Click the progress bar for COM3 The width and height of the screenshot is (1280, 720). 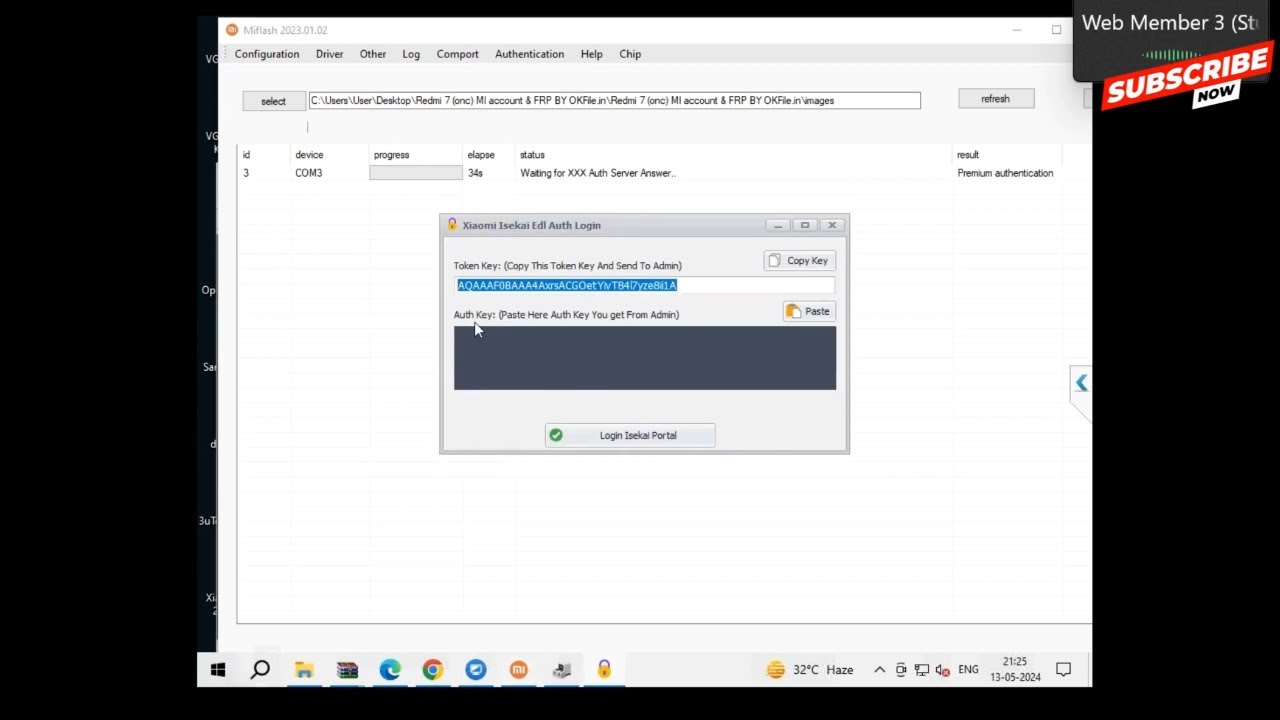pyautogui.click(x=415, y=173)
